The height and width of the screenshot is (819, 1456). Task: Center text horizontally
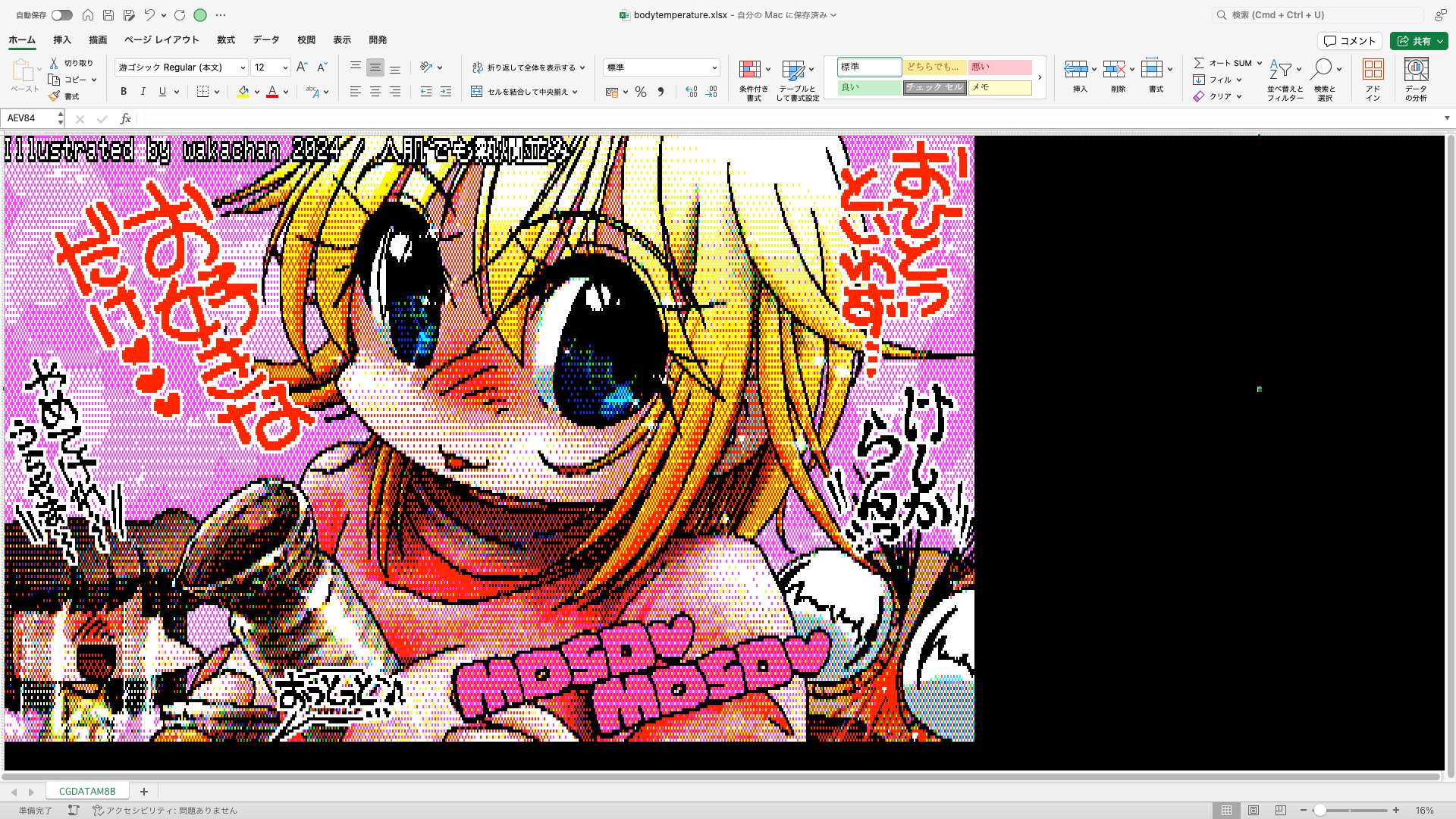tap(375, 92)
